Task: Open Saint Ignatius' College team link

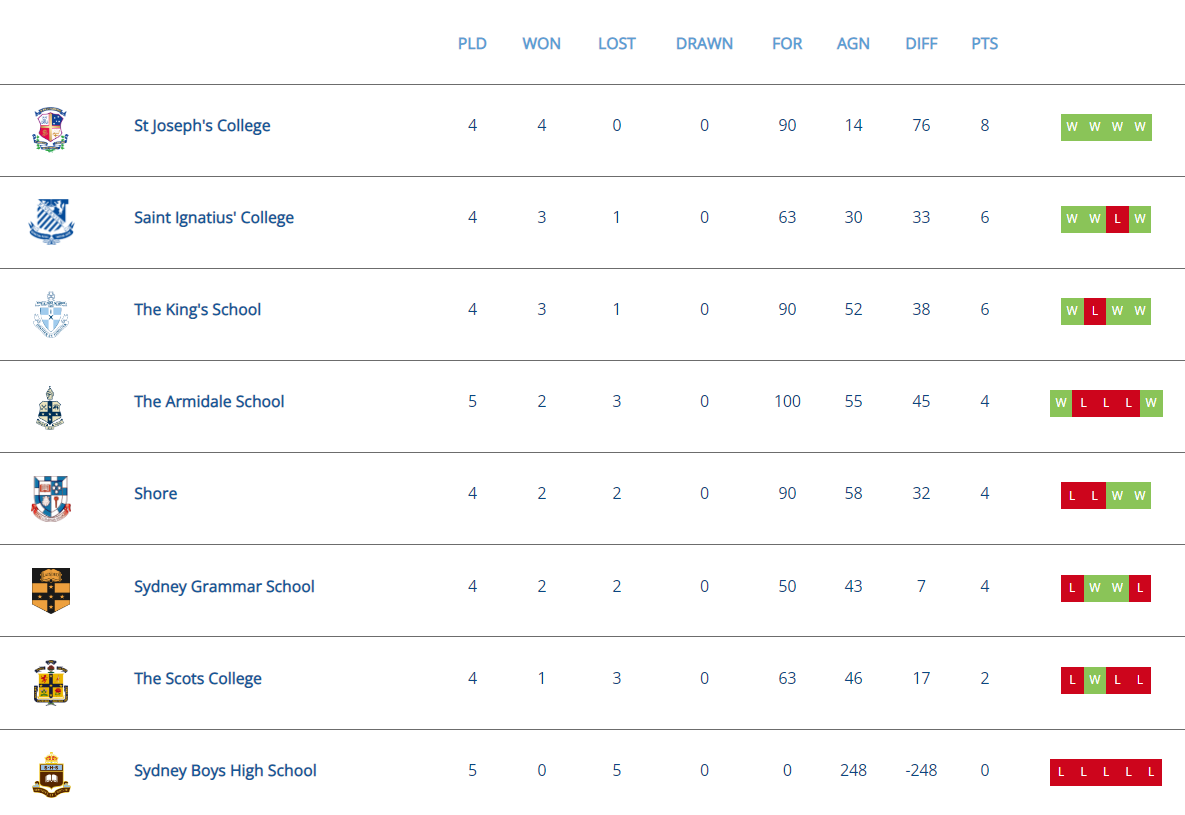Action: [214, 218]
